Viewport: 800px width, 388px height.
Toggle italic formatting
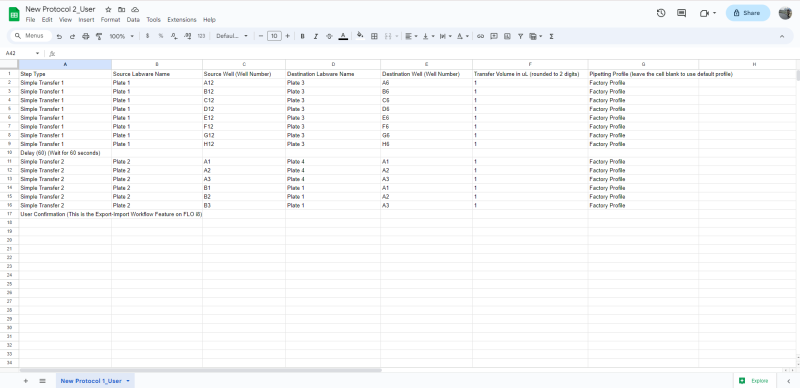[x=316, y=36]
